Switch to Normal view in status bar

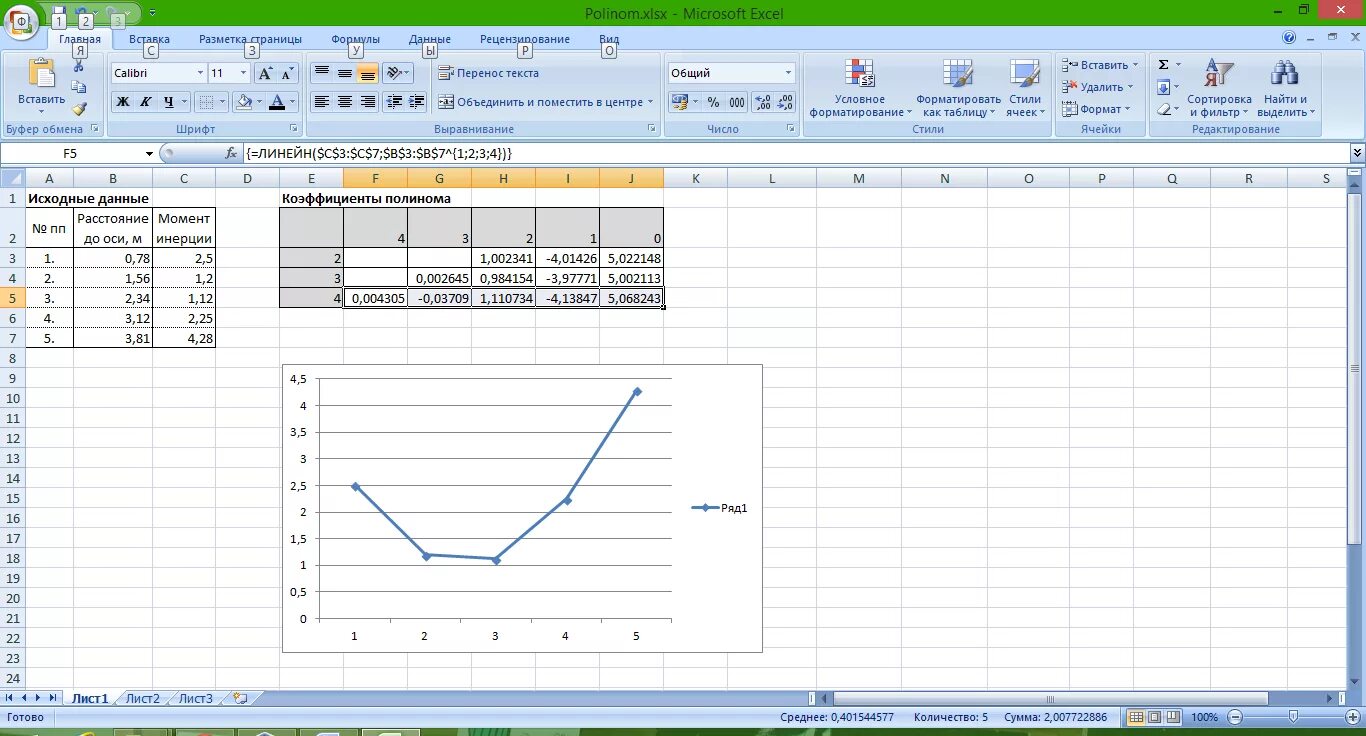1136,717
